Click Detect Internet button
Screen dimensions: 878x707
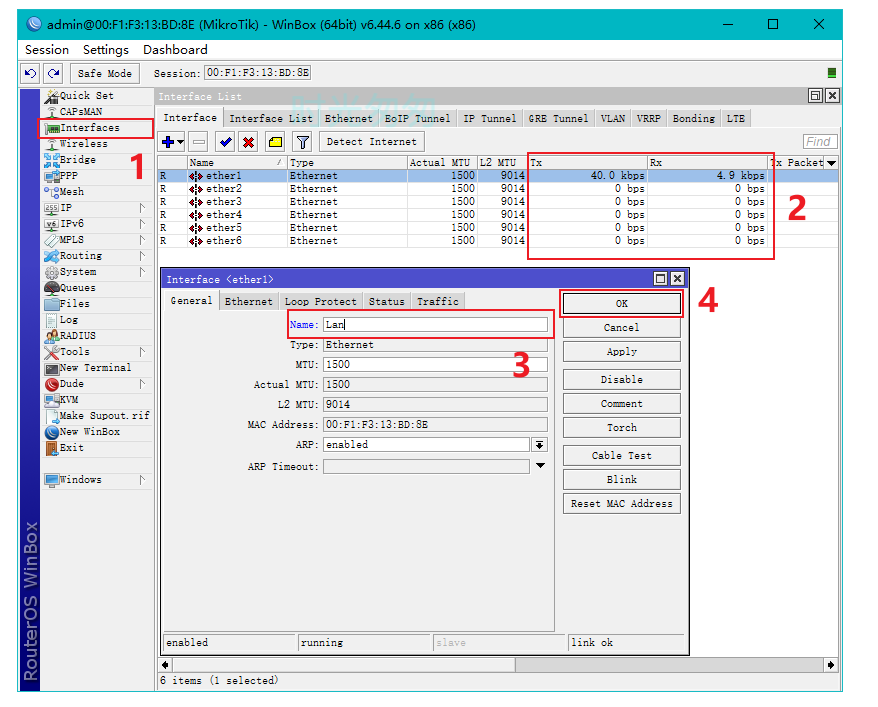click(372, 142)
